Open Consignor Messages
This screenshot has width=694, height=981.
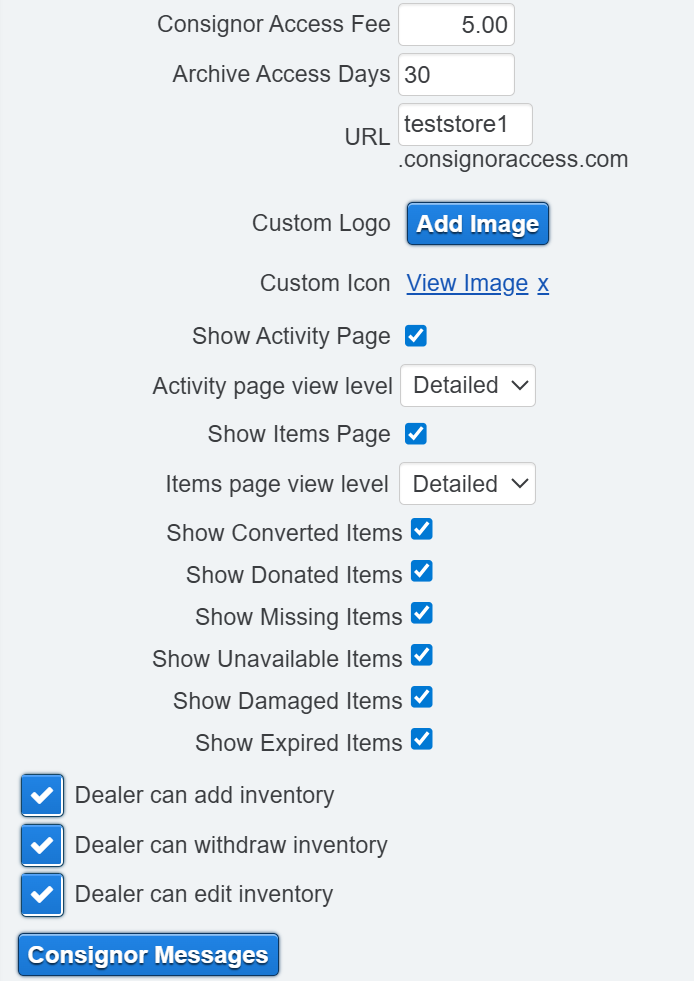point(148,955)
